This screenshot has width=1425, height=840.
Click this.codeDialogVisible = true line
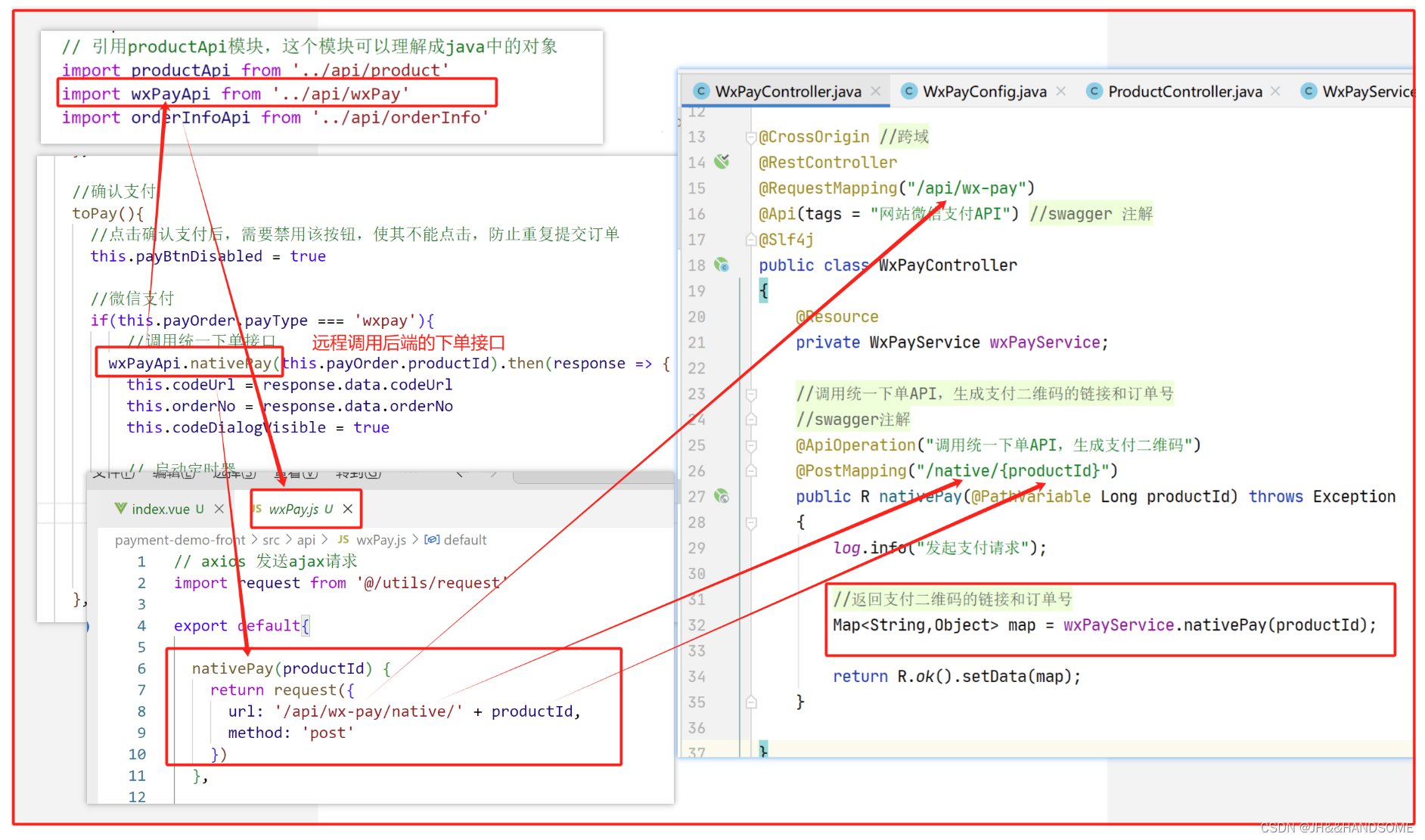[258, 427]
